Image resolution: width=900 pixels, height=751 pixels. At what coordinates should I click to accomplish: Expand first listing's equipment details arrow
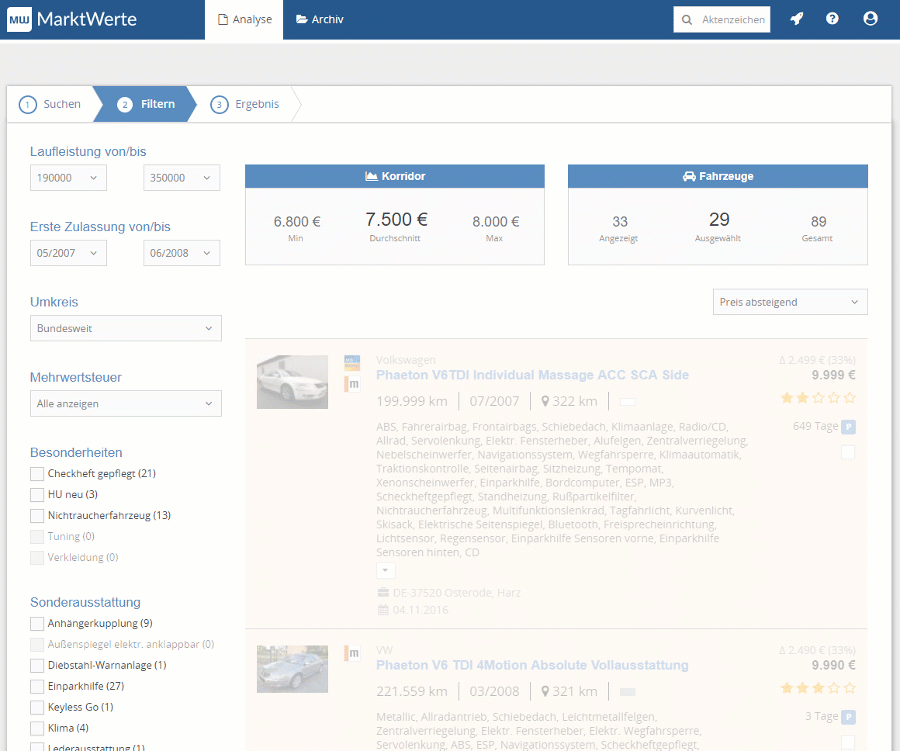pos(386,570)
